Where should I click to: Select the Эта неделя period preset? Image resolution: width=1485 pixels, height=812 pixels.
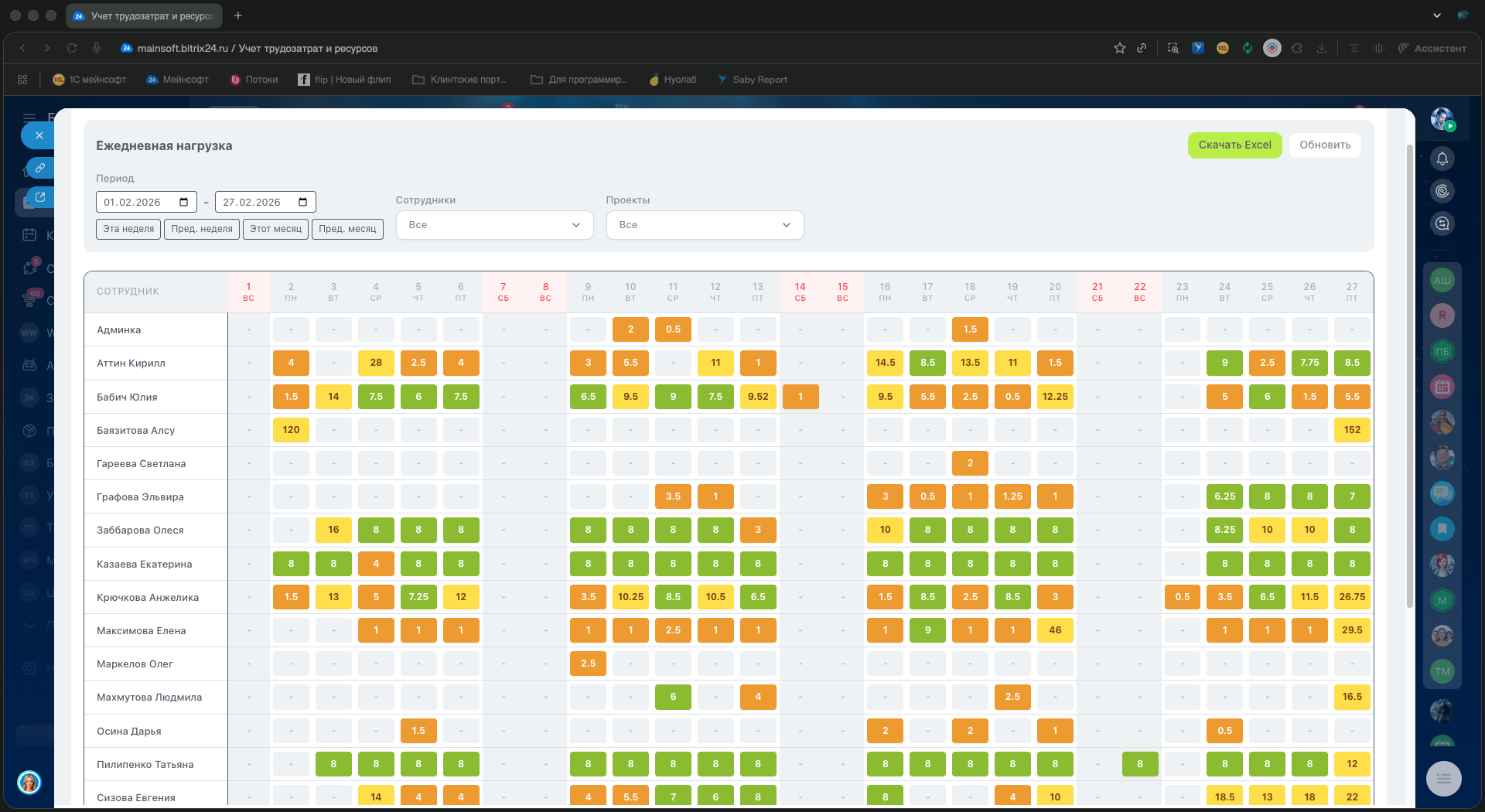[x=128, y=229]
